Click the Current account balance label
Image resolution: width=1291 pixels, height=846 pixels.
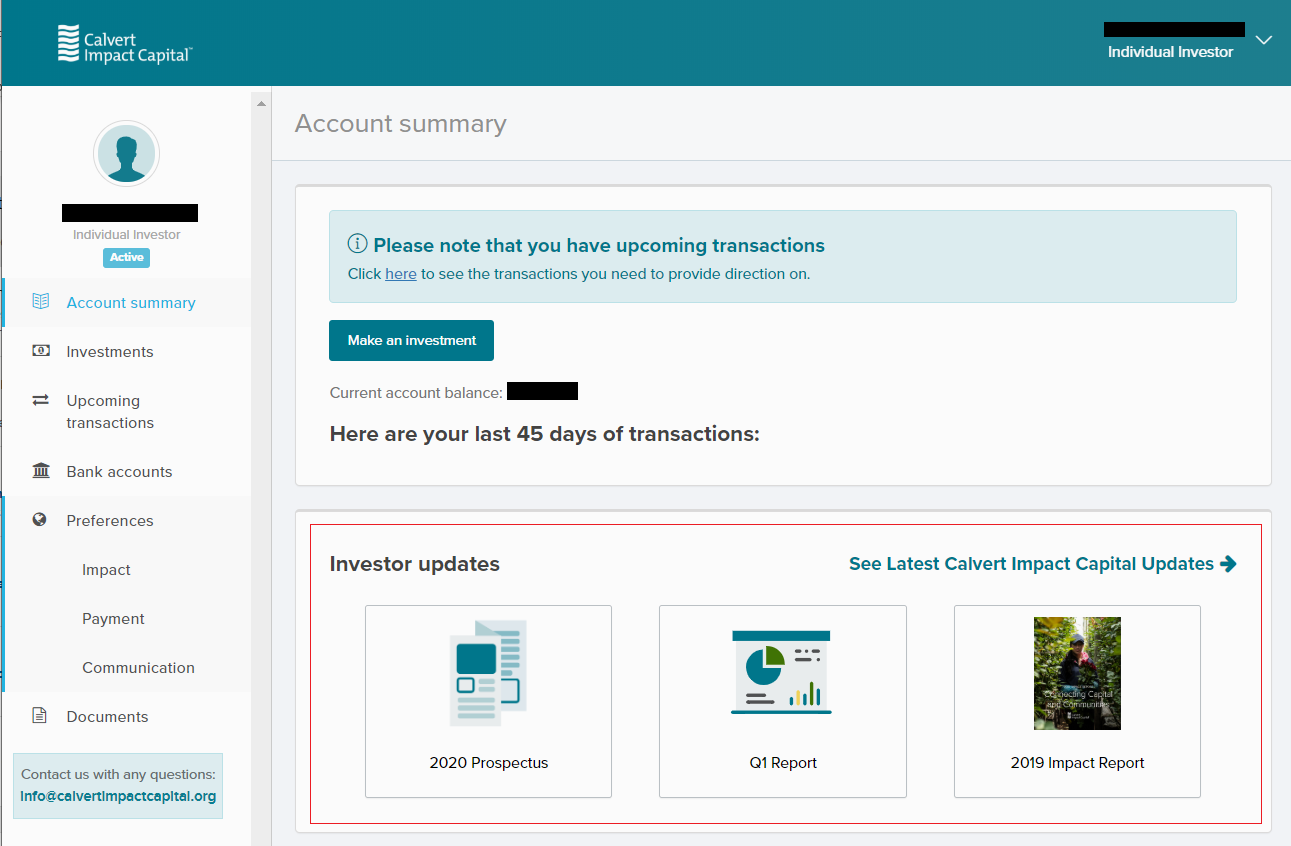(x=416, y=393)
